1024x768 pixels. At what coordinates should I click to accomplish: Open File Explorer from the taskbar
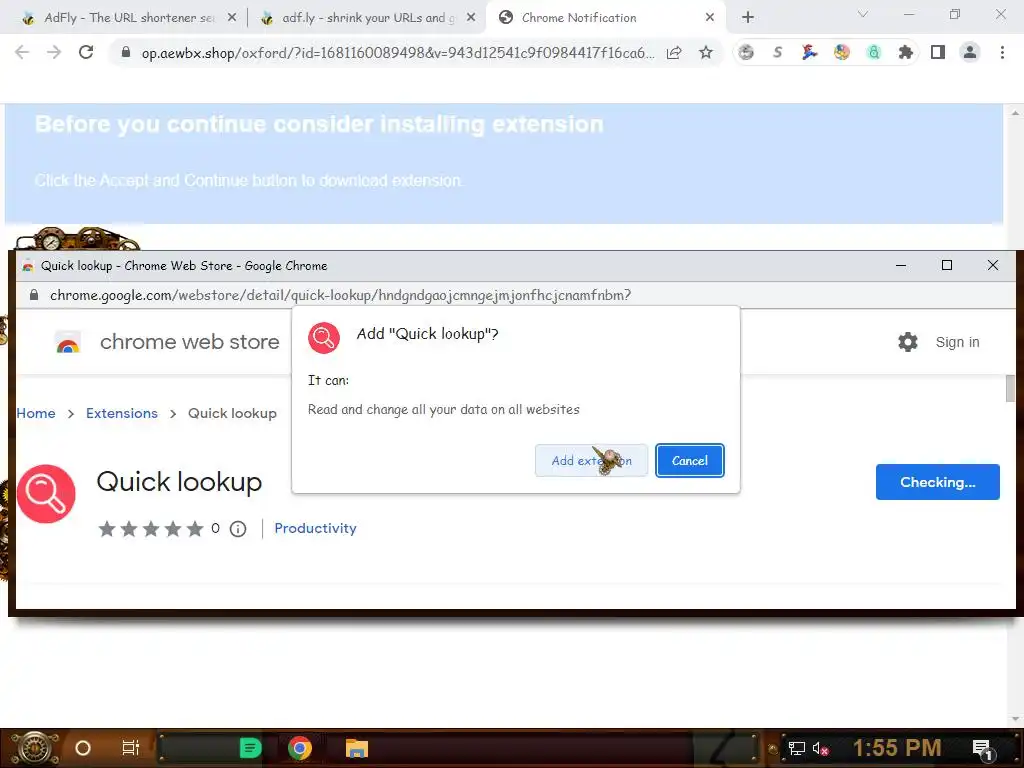(357, 748)
